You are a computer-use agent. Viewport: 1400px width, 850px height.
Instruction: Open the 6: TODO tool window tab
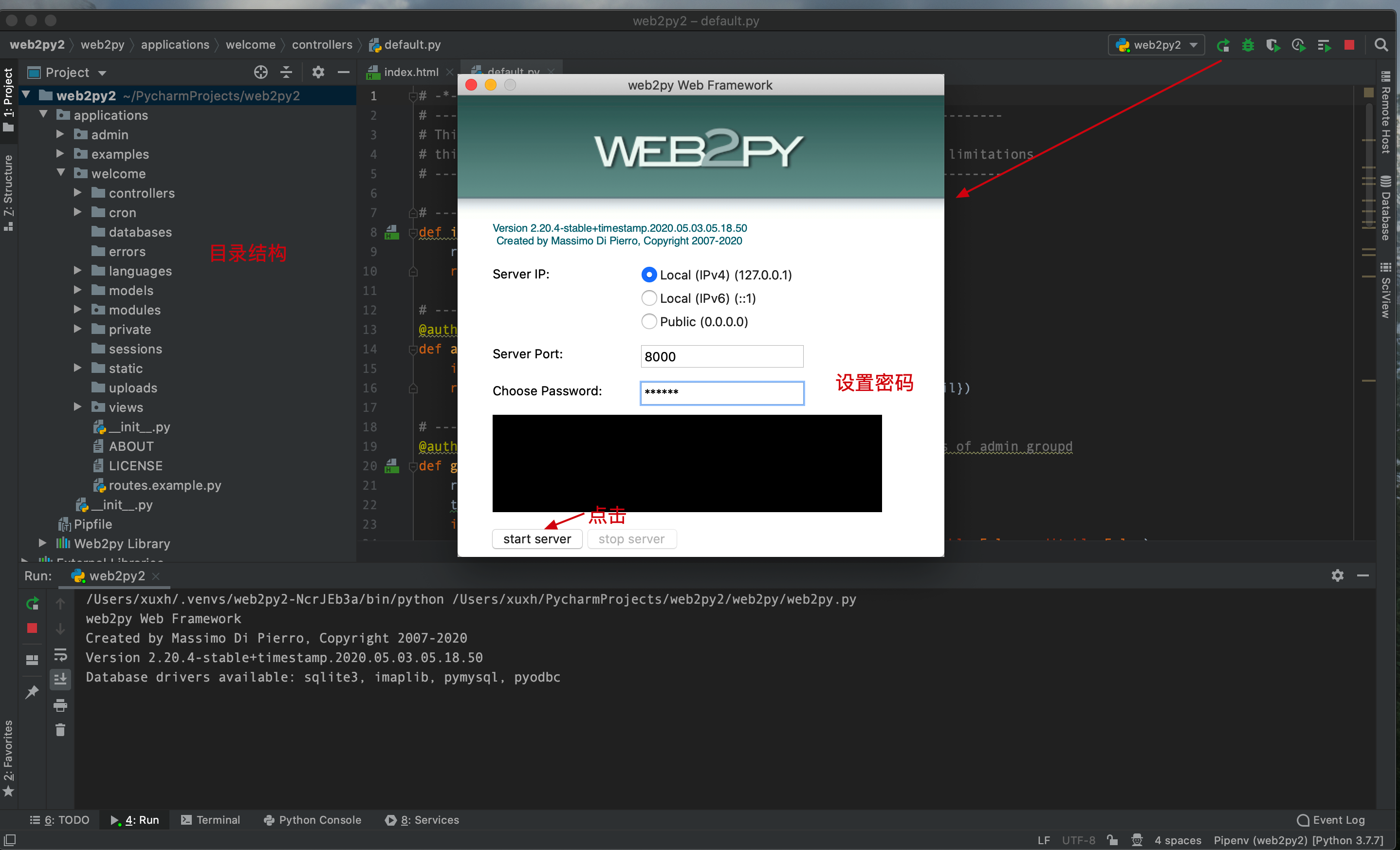click(x=60, y=820)
